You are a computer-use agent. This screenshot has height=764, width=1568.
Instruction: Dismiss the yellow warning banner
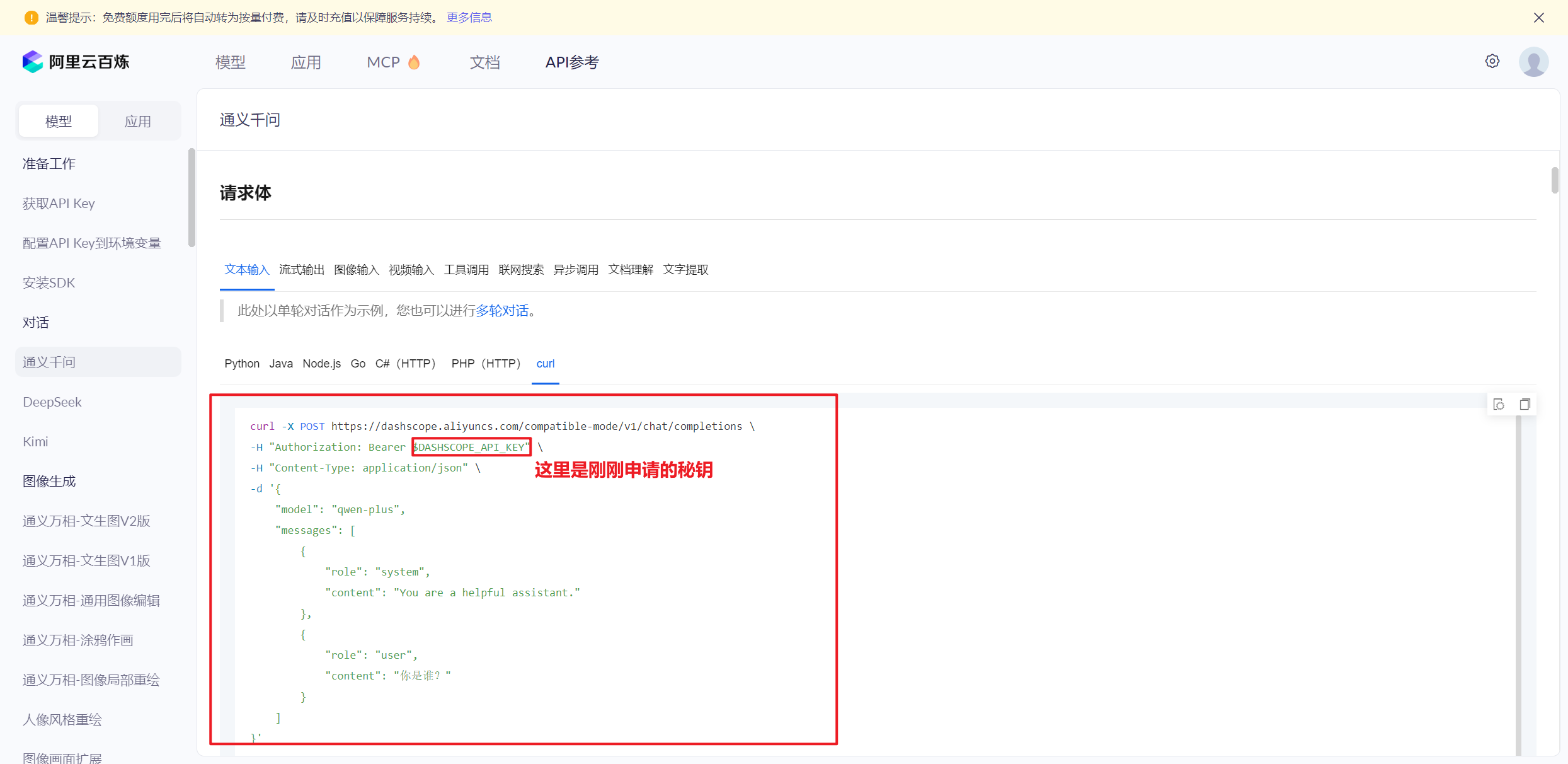[x=1538, y=18]
